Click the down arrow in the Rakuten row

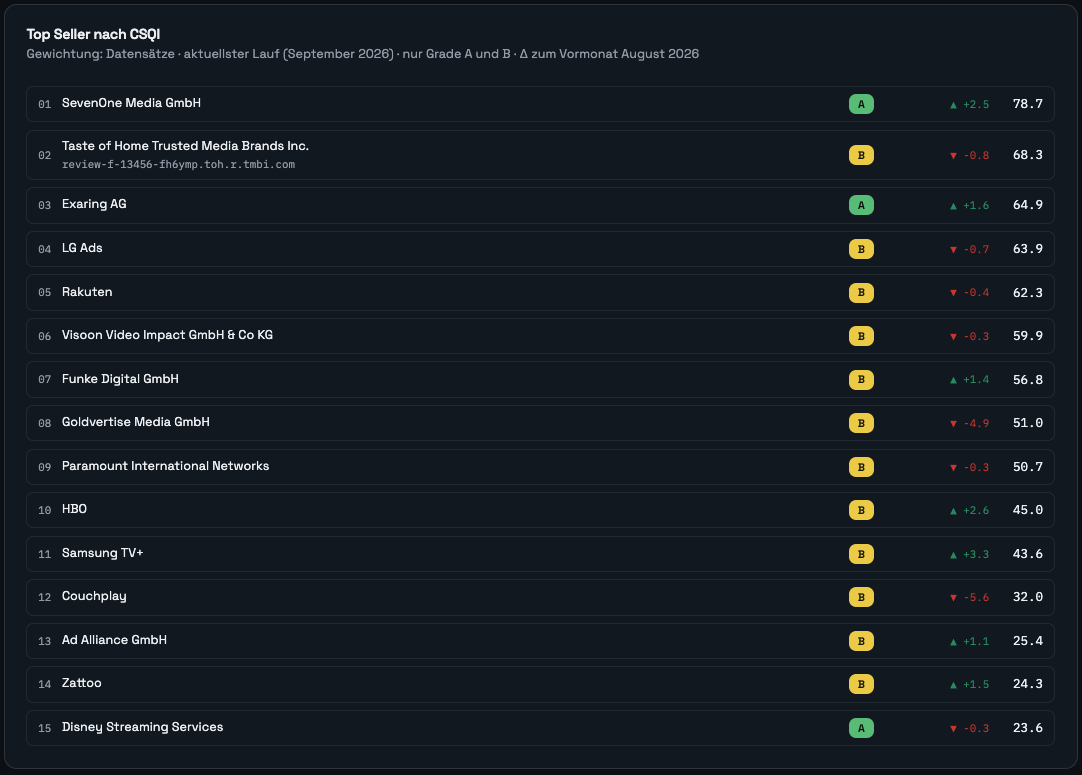953,293
